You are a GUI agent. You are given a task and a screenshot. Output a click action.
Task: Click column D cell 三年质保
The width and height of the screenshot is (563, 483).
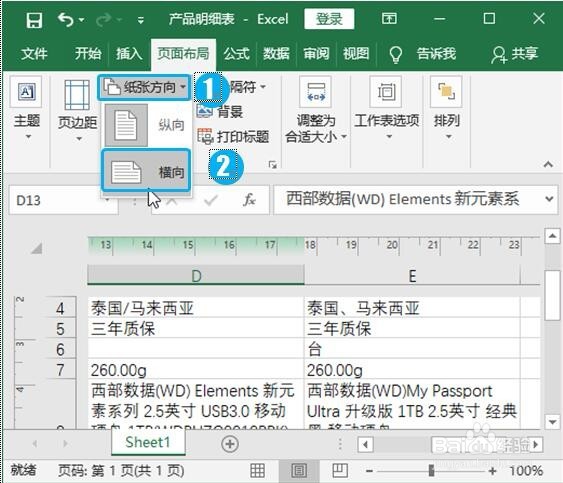coord(196,328)
